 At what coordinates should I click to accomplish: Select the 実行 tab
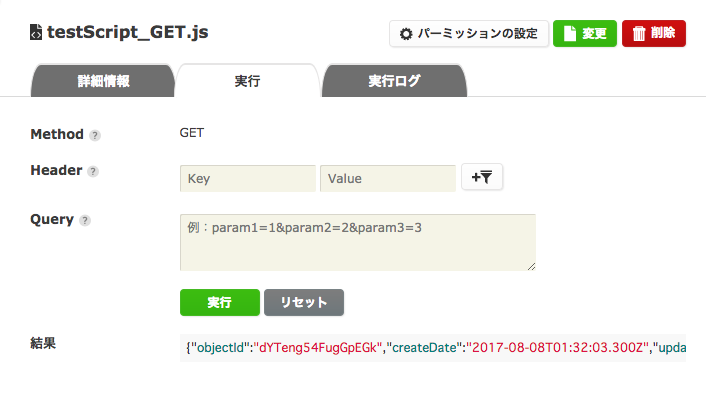(x=247, y=81)
